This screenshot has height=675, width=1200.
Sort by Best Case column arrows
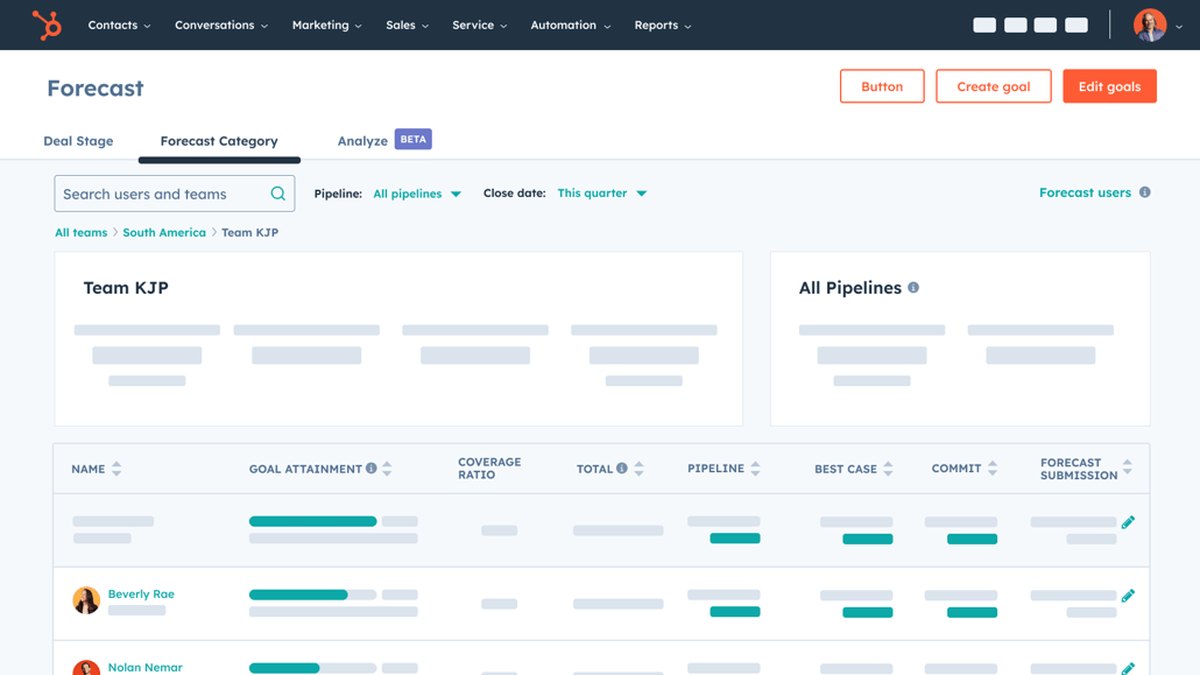tap(887, 468)
